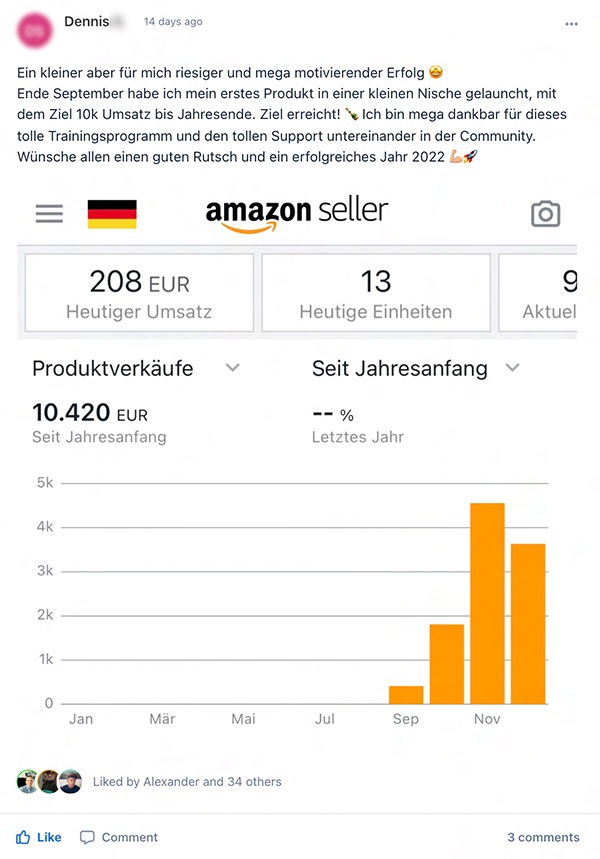Click the Comment speech bubble icon

click(x=87, y=838)
